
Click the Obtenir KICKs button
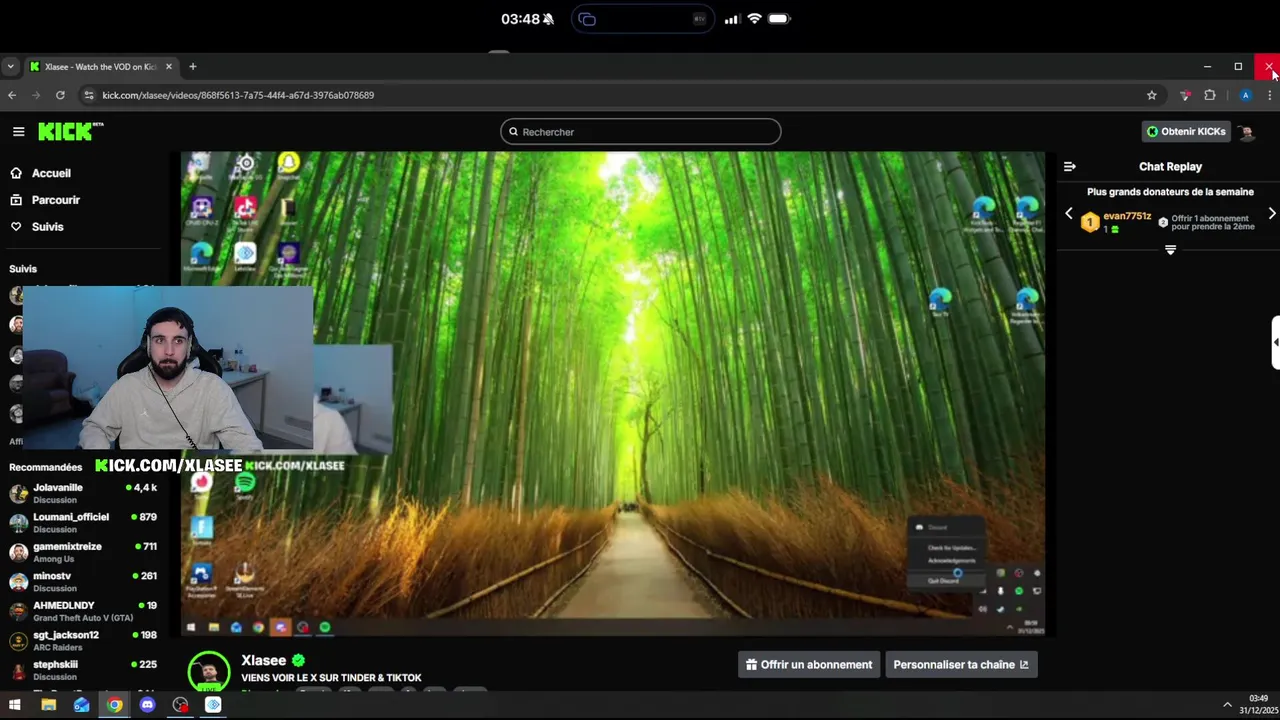point(1185,131)
